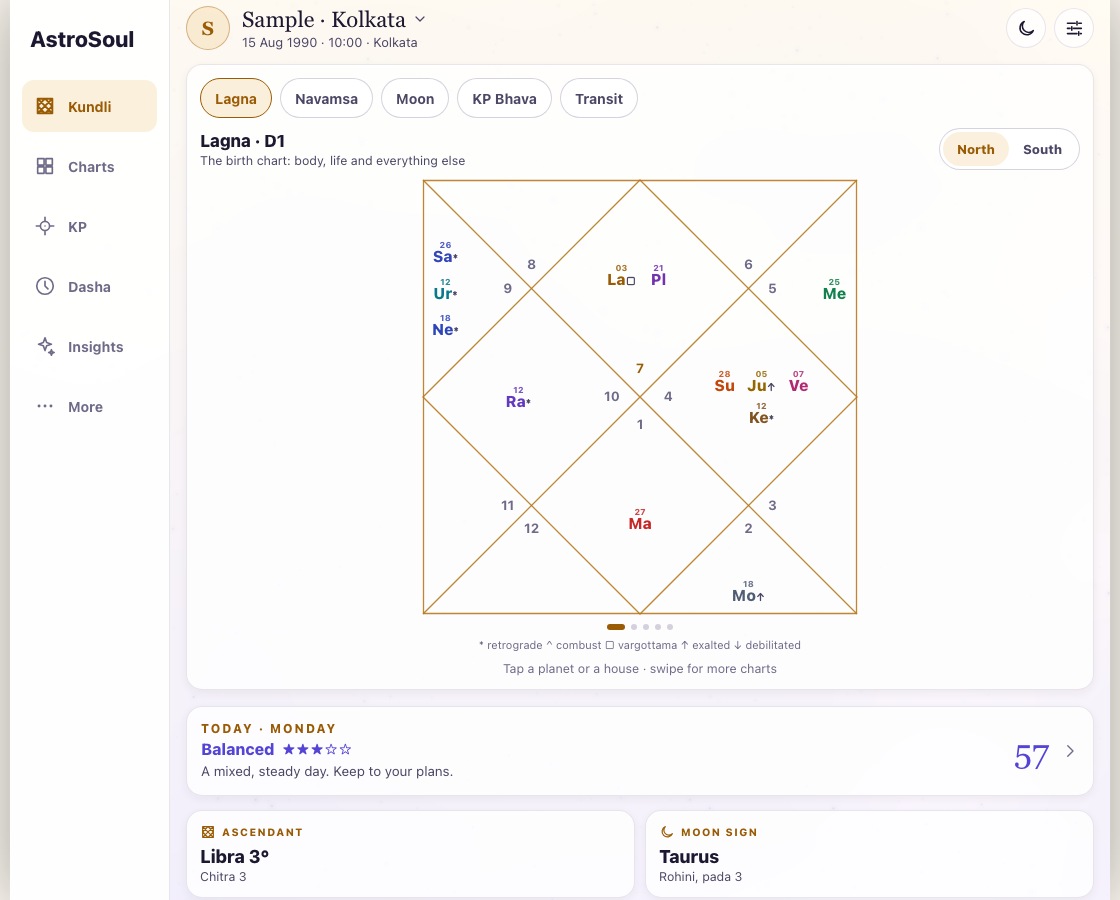Open the More ellipsis icon
This screenshot has width=1120, height=900.
(45, 406)
